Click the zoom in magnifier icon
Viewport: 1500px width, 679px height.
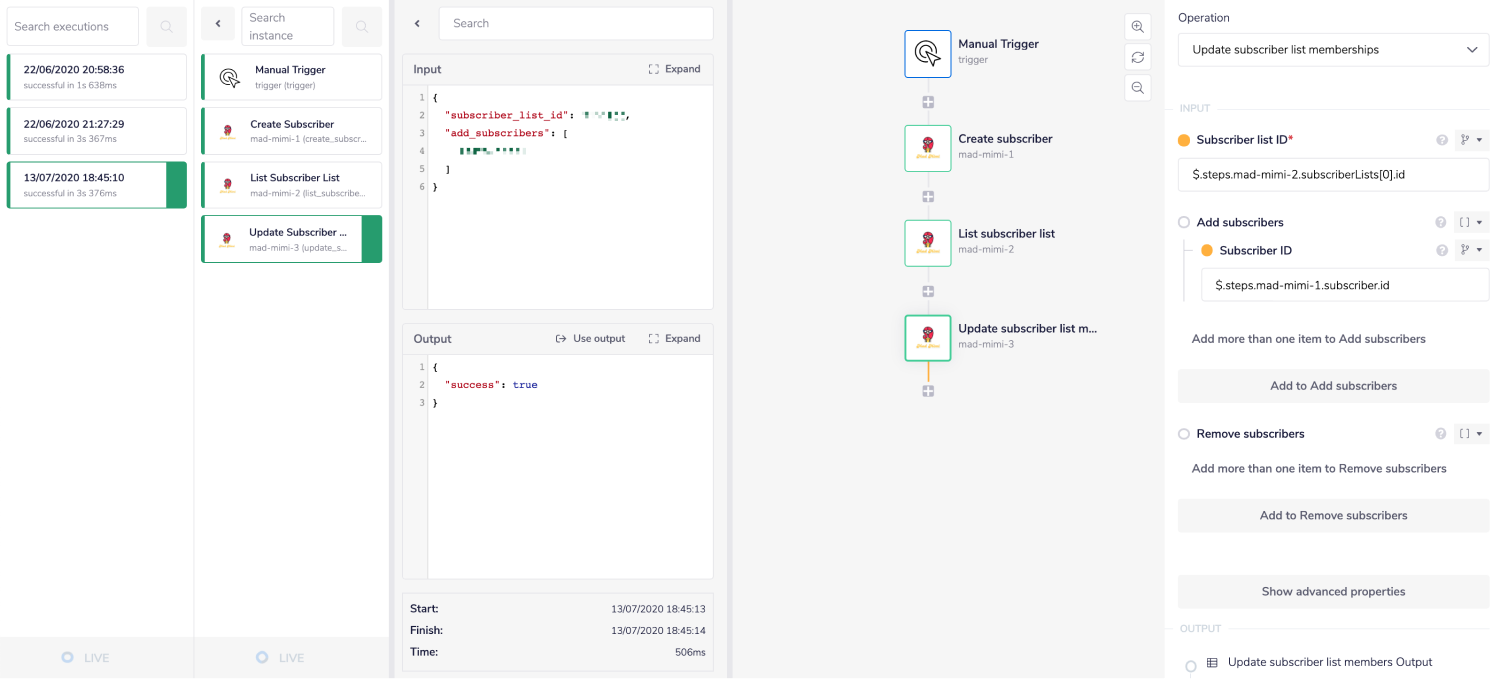click(1137, 27)
